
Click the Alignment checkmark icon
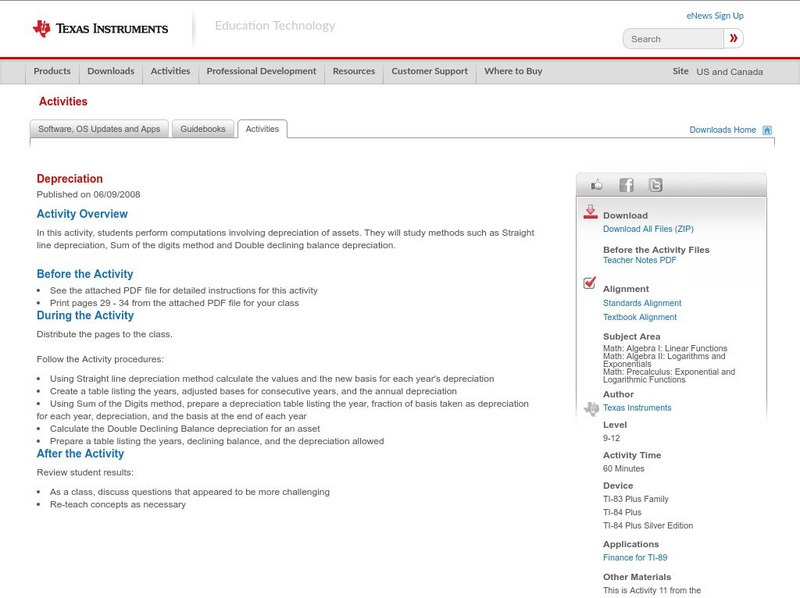tap(589, 282)
